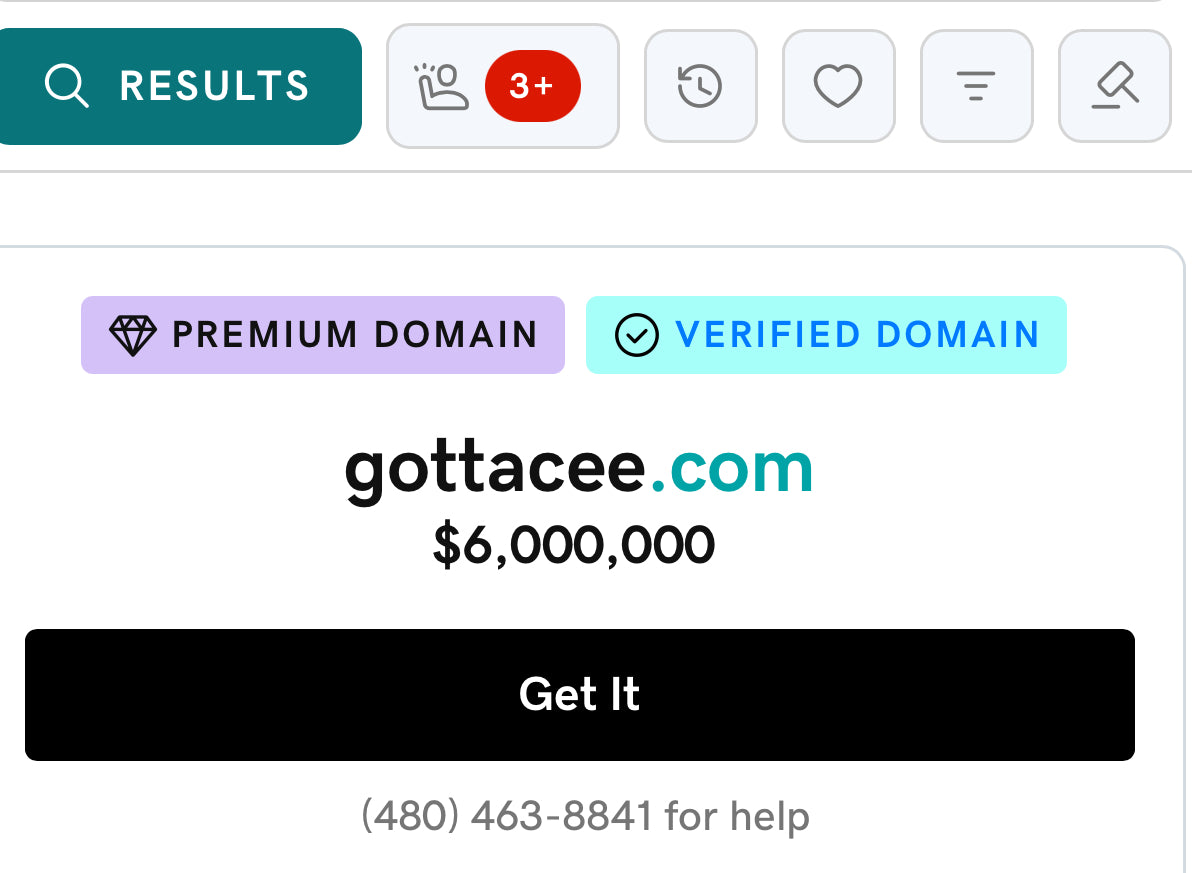Viewport: 1192px width, 873px height.
Task: Open the filter options icon
Action: 976,86
